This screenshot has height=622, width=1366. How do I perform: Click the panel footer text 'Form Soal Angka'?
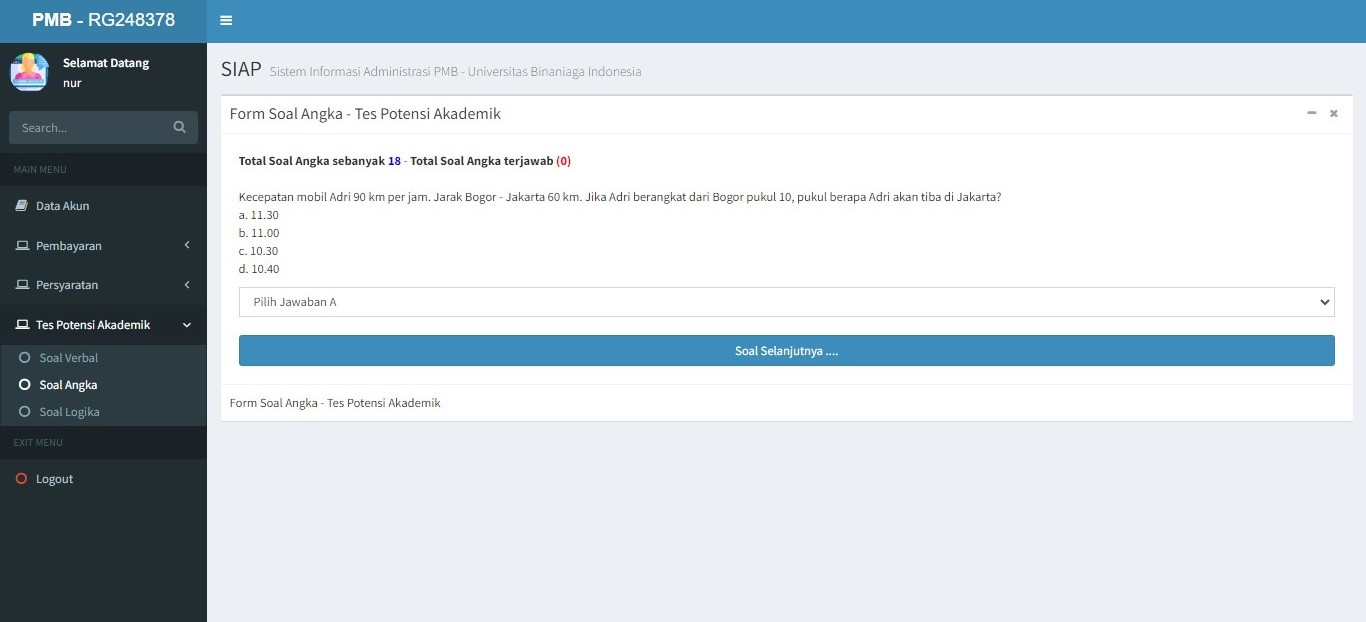click(335, 403)
